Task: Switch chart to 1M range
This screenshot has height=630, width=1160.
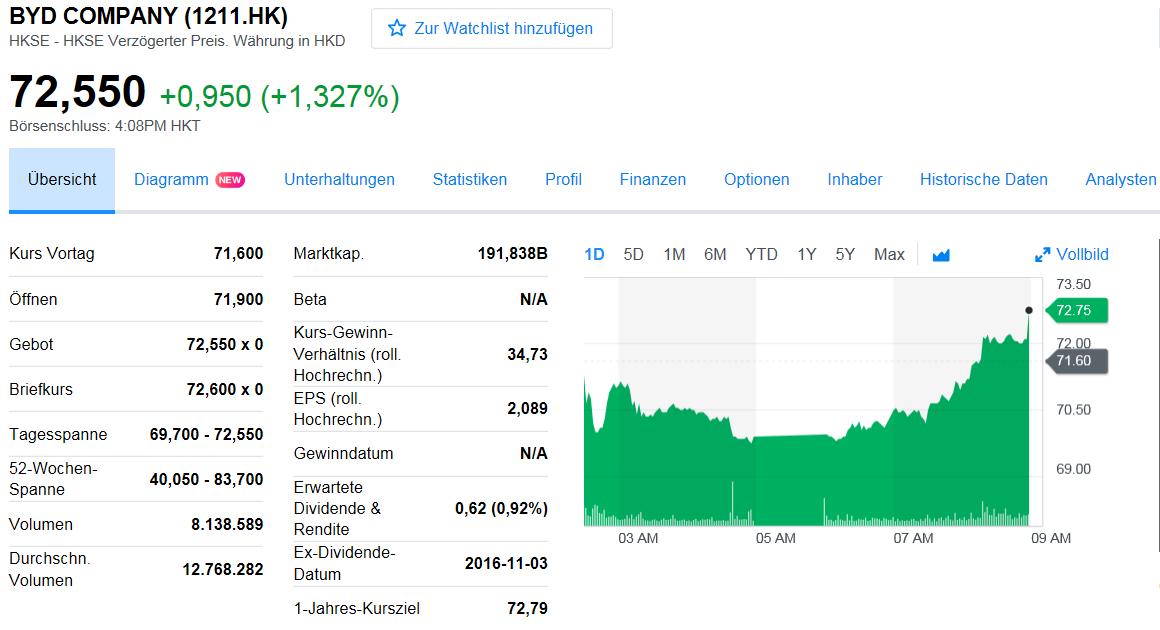Action: 674,254
